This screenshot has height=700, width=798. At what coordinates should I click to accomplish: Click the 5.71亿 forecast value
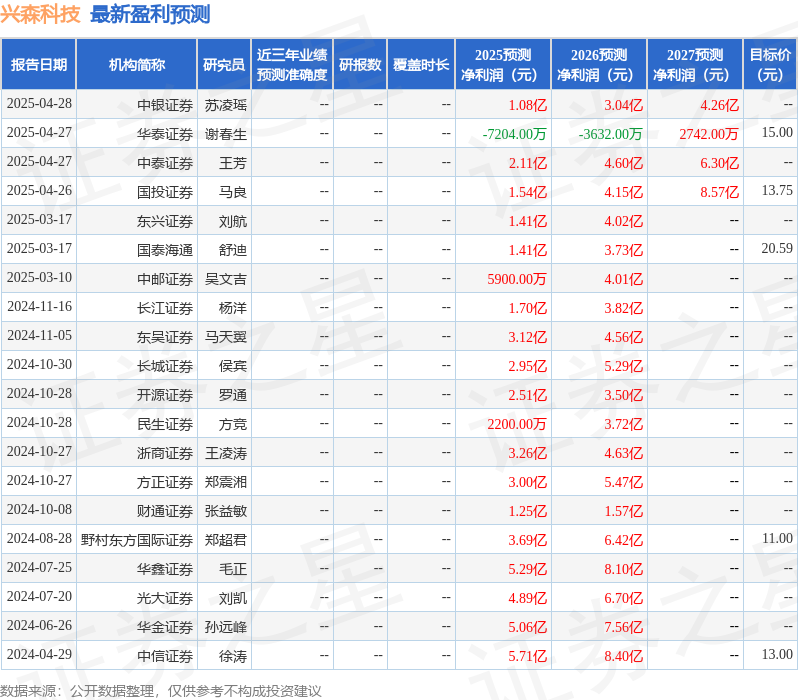tap(528, 657)
